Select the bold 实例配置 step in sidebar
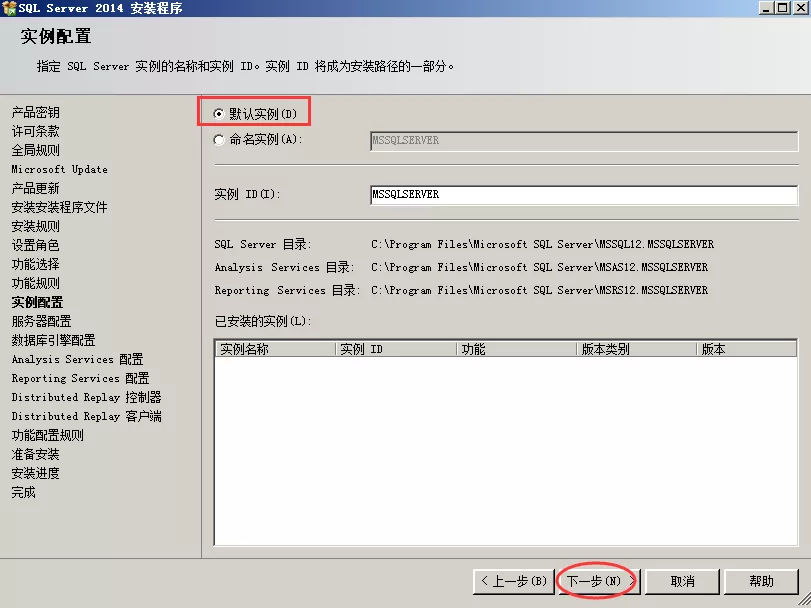This screenshot has width=811, height=608. point(37,302)
